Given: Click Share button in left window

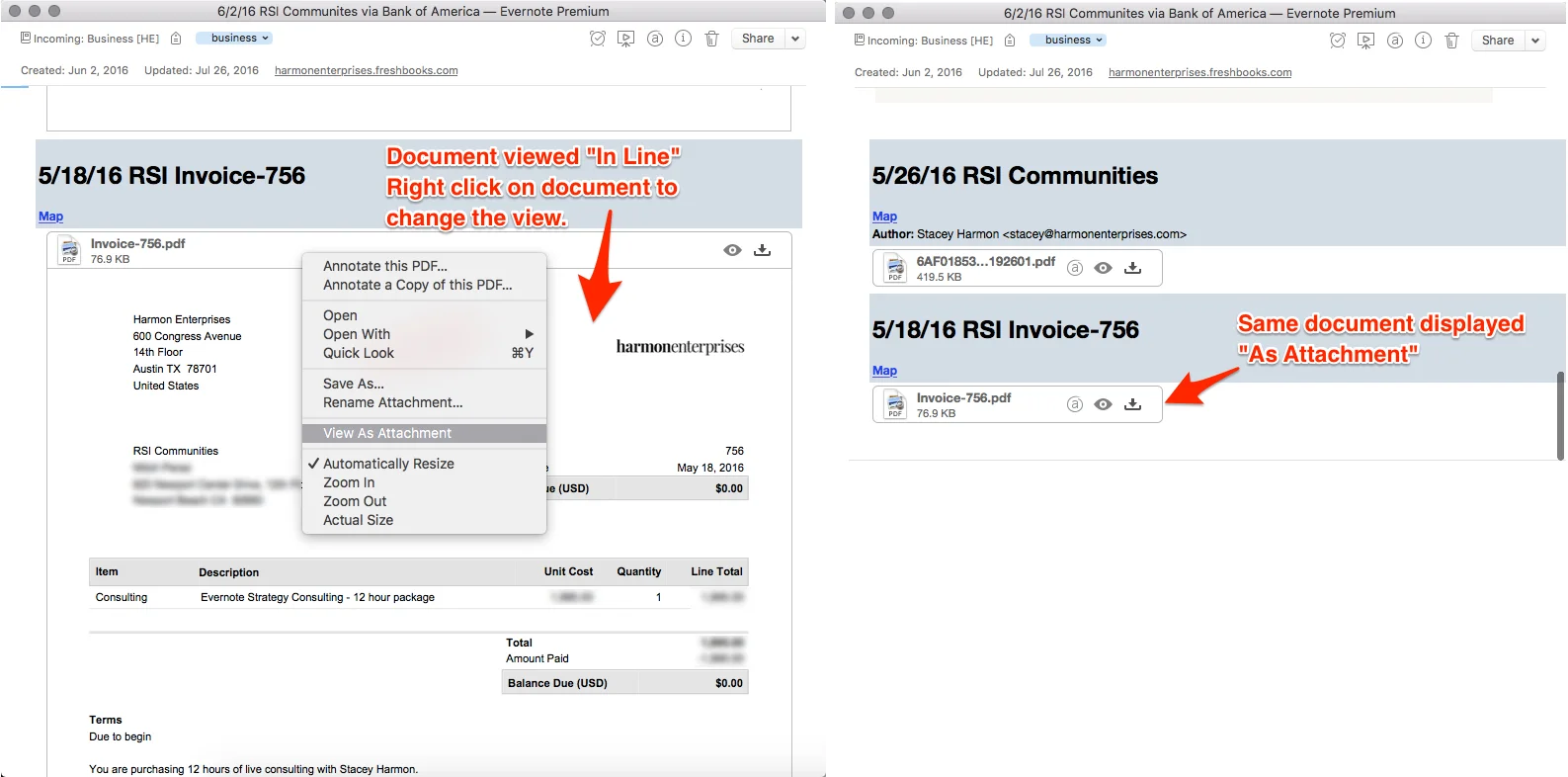Looking at the screenshot, I should (758, 39).
